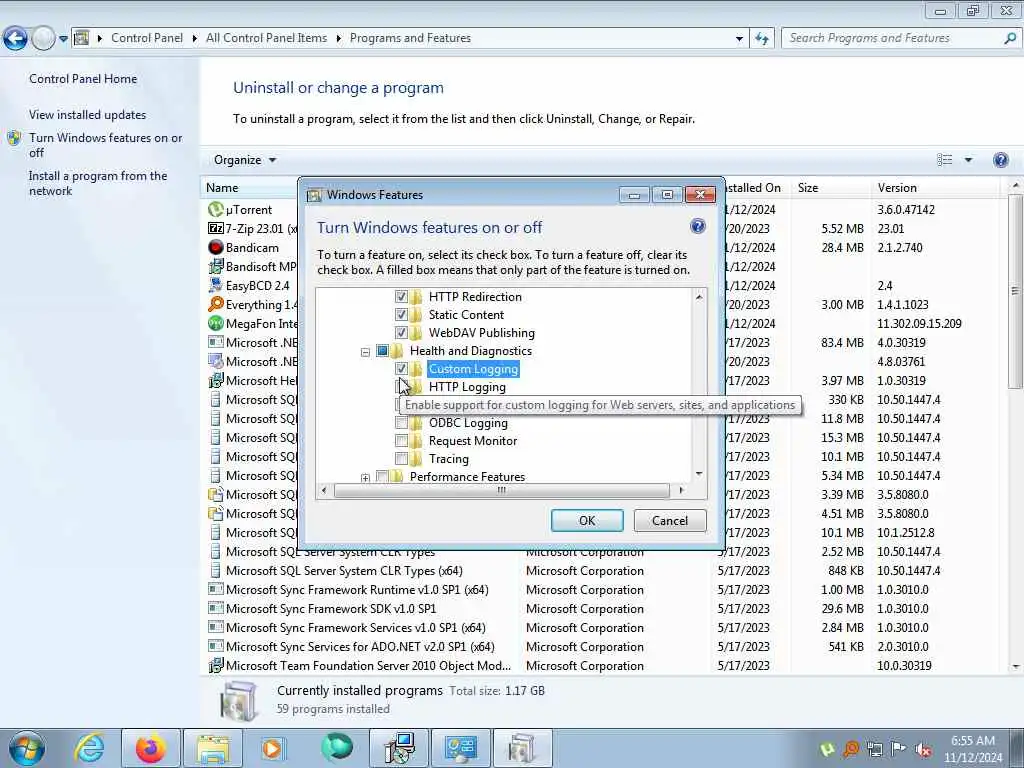The height and width of the screenshot is (768, 1024).
Task: Select the HTTP Logging tree item
Action: click(467, 387)
